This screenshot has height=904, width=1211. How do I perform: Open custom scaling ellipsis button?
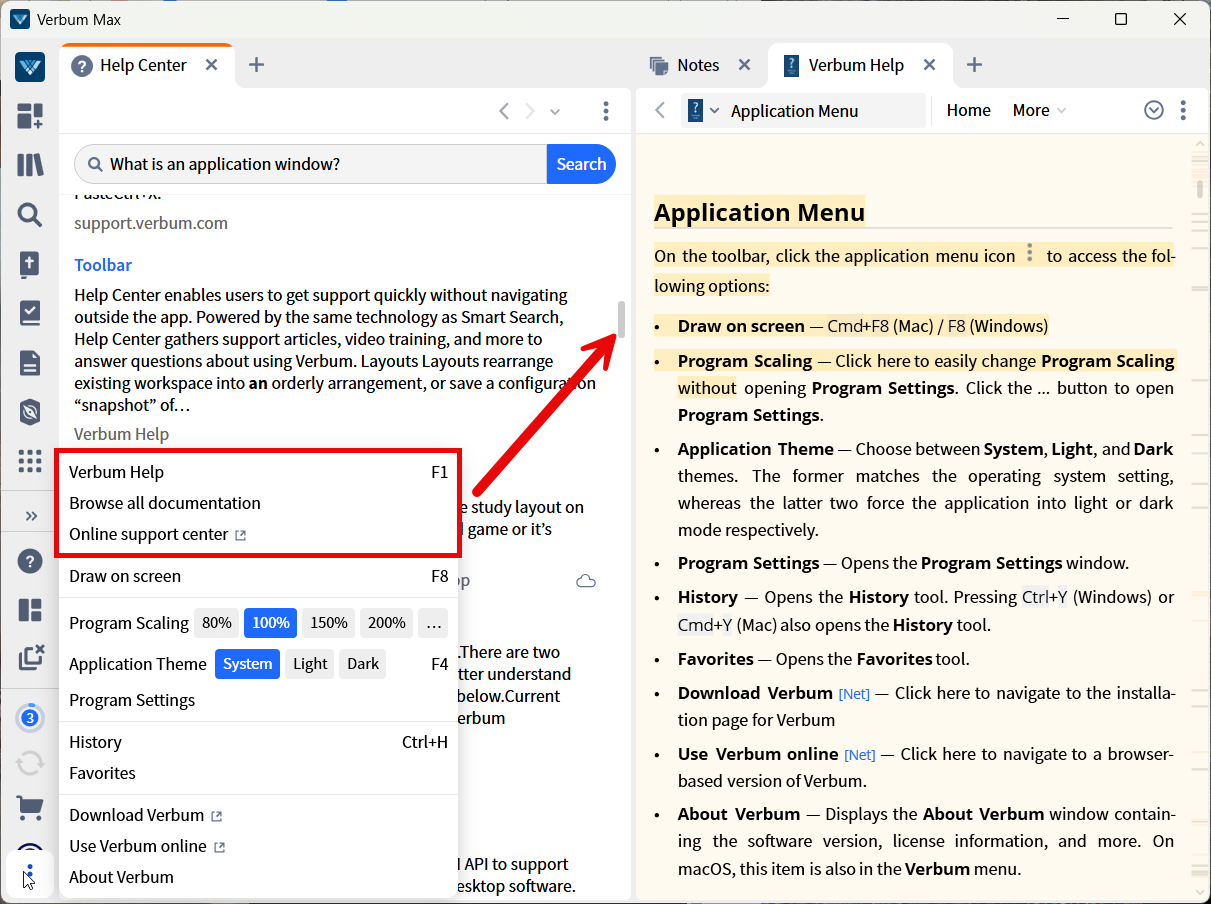[x=433, y=623]
